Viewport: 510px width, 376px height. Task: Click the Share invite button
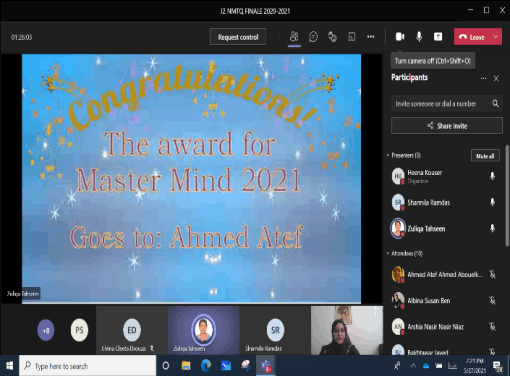(447, 126)
